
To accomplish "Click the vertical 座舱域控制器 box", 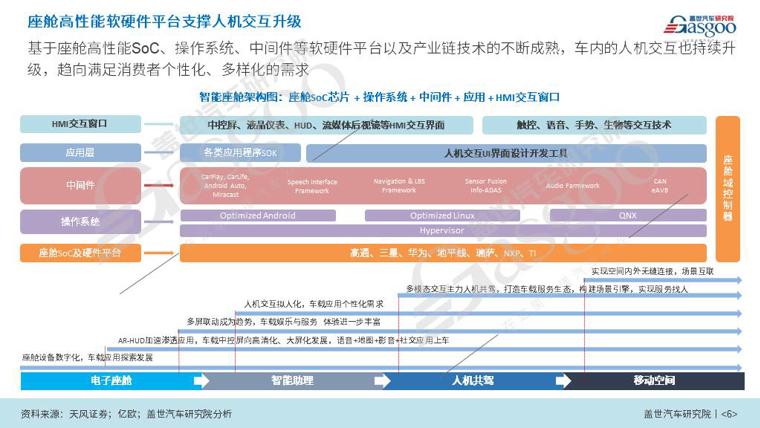I will coord(728,189).
